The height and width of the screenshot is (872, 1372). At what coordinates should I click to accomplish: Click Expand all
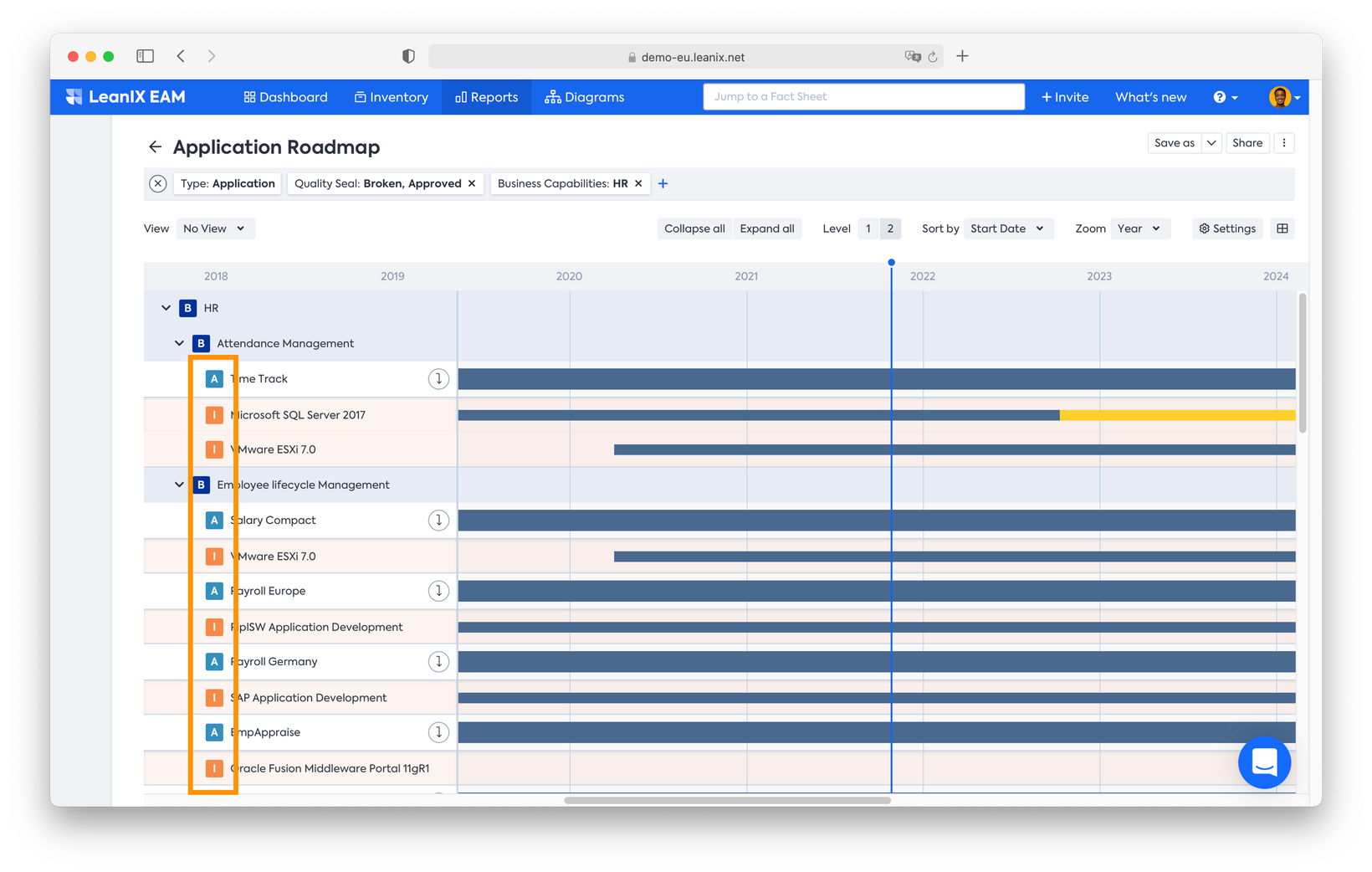point(767,228)
